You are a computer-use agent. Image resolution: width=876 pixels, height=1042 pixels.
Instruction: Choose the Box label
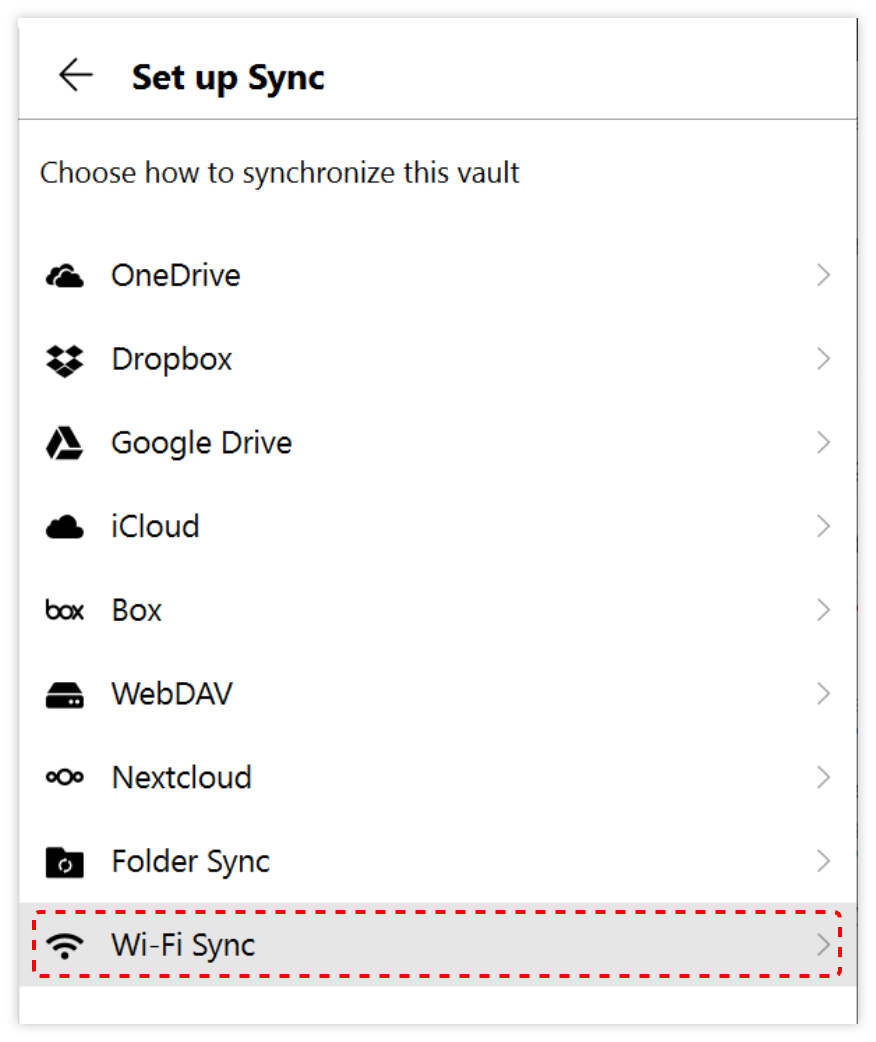tap(136, 610)
